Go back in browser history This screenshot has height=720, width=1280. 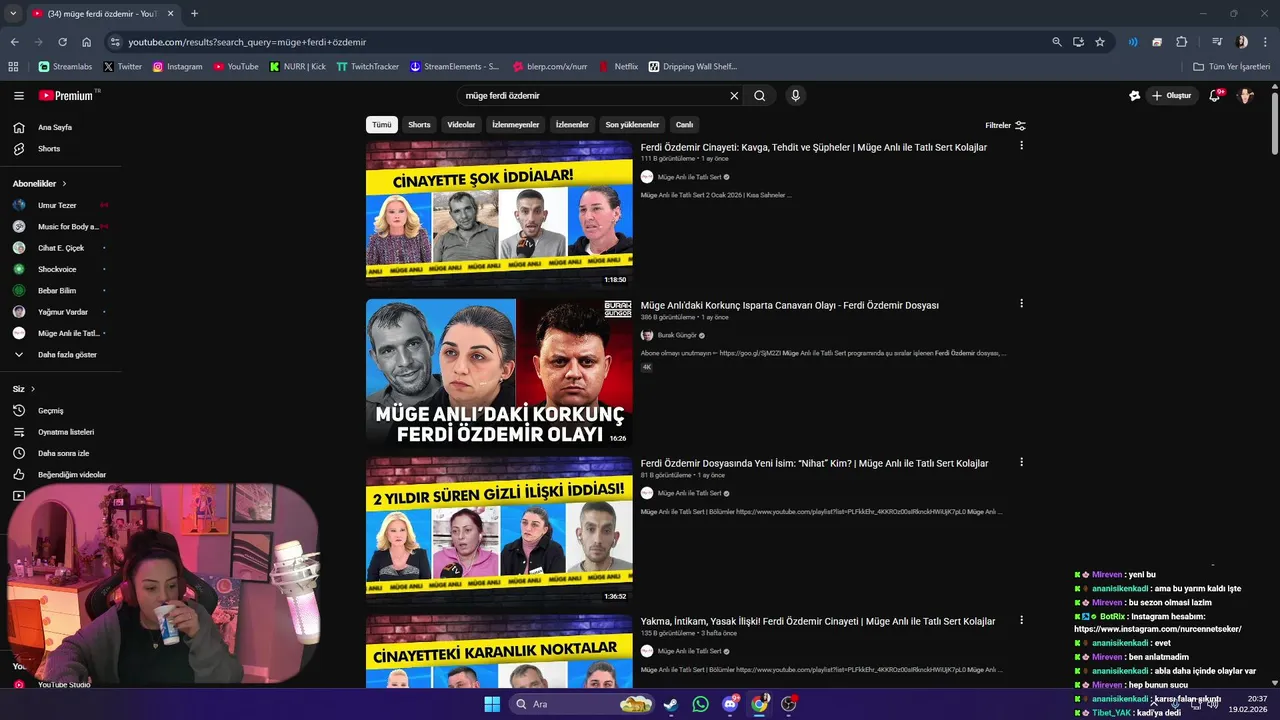tap(14, 42)
